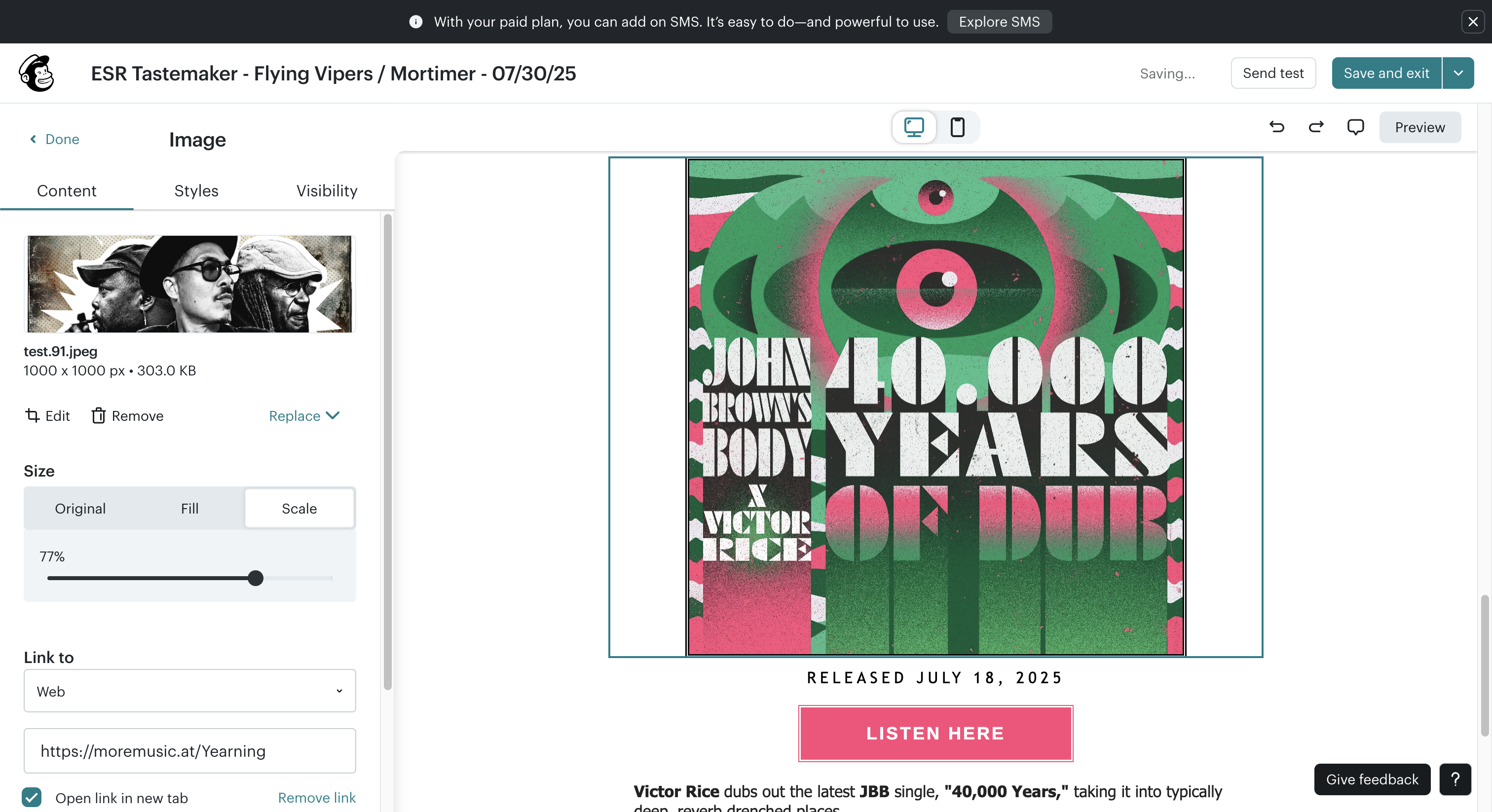Click the Explore SMS button
This screenshot has width=1492, height=812.
click(x=999, y=22)
